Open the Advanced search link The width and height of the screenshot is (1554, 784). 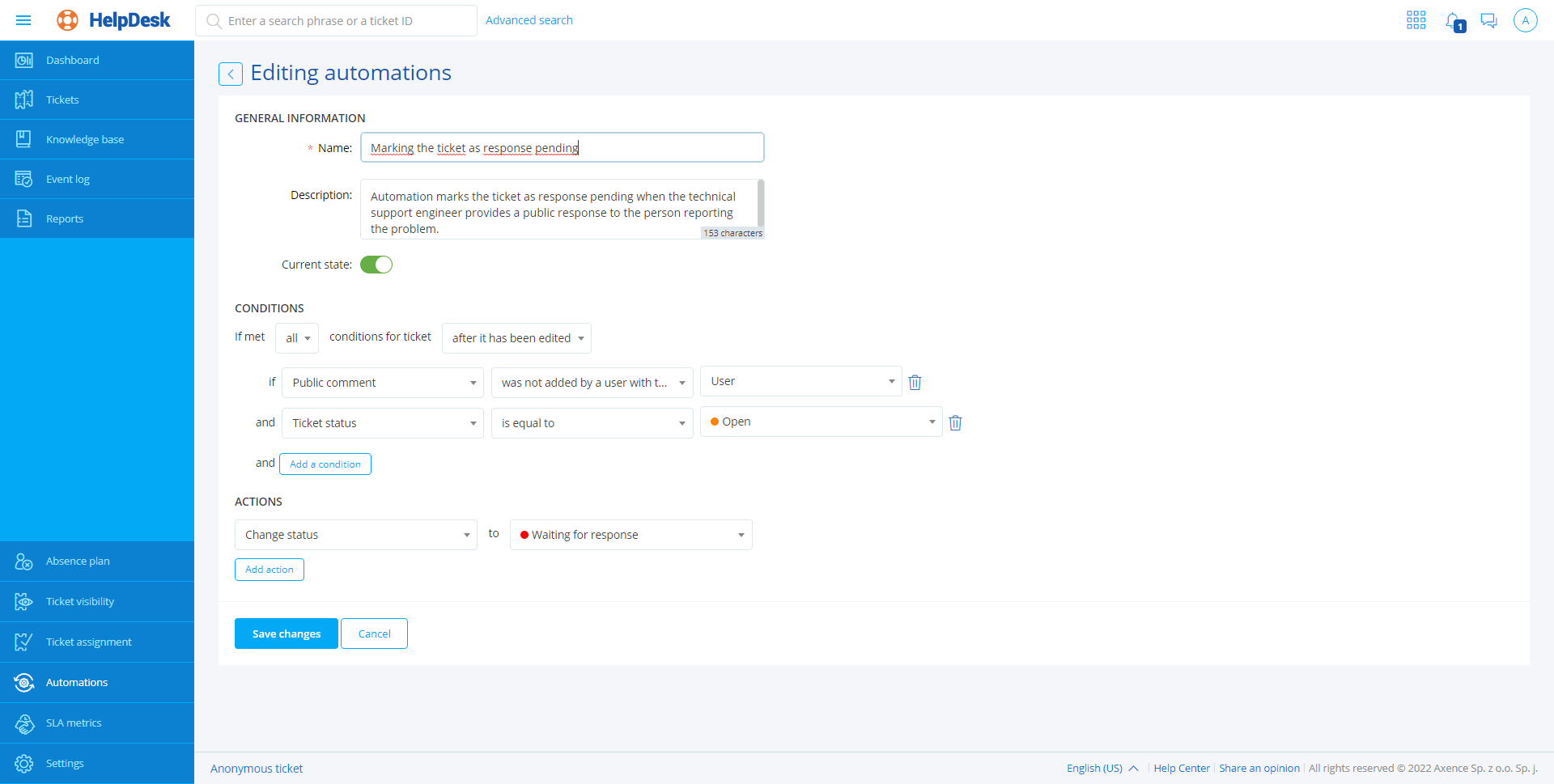click(x=529, y=20)
